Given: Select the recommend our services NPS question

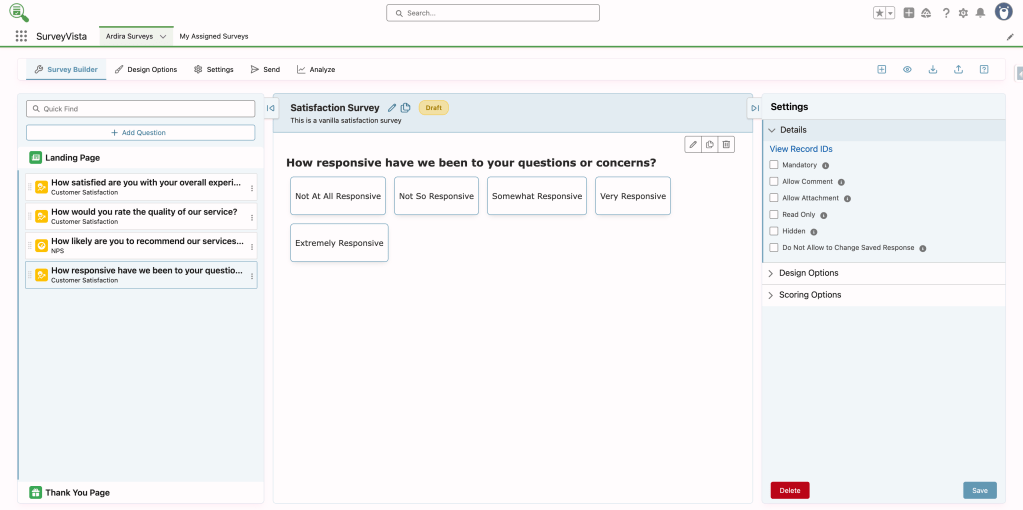Looking at the screenshot, I should 141,245.
